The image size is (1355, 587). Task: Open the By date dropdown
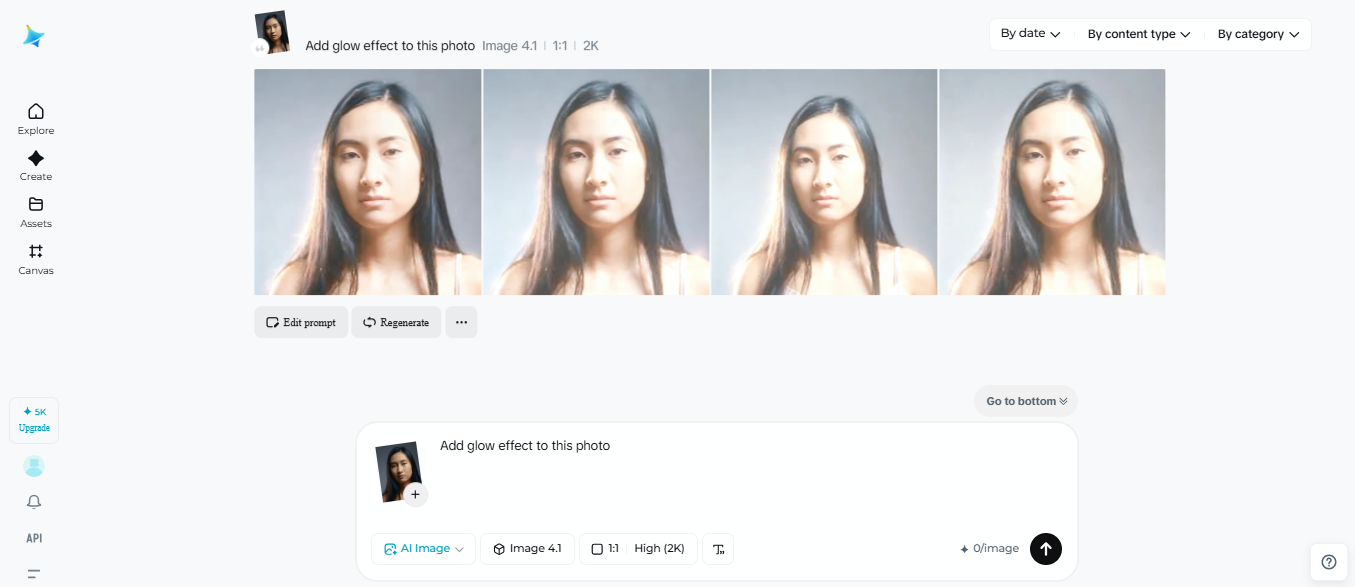pos(1029,33)
